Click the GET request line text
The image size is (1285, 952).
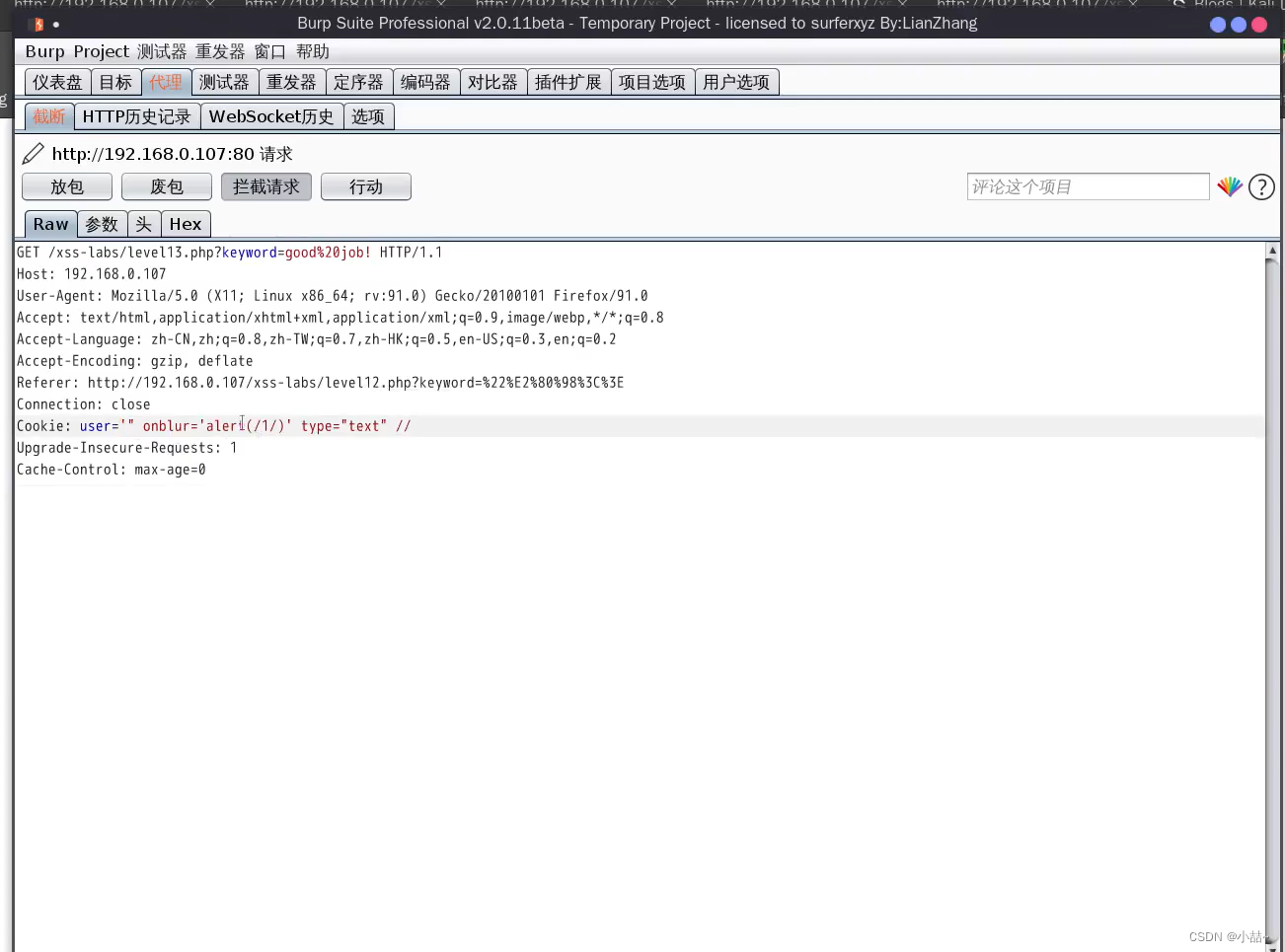point(230,253)
